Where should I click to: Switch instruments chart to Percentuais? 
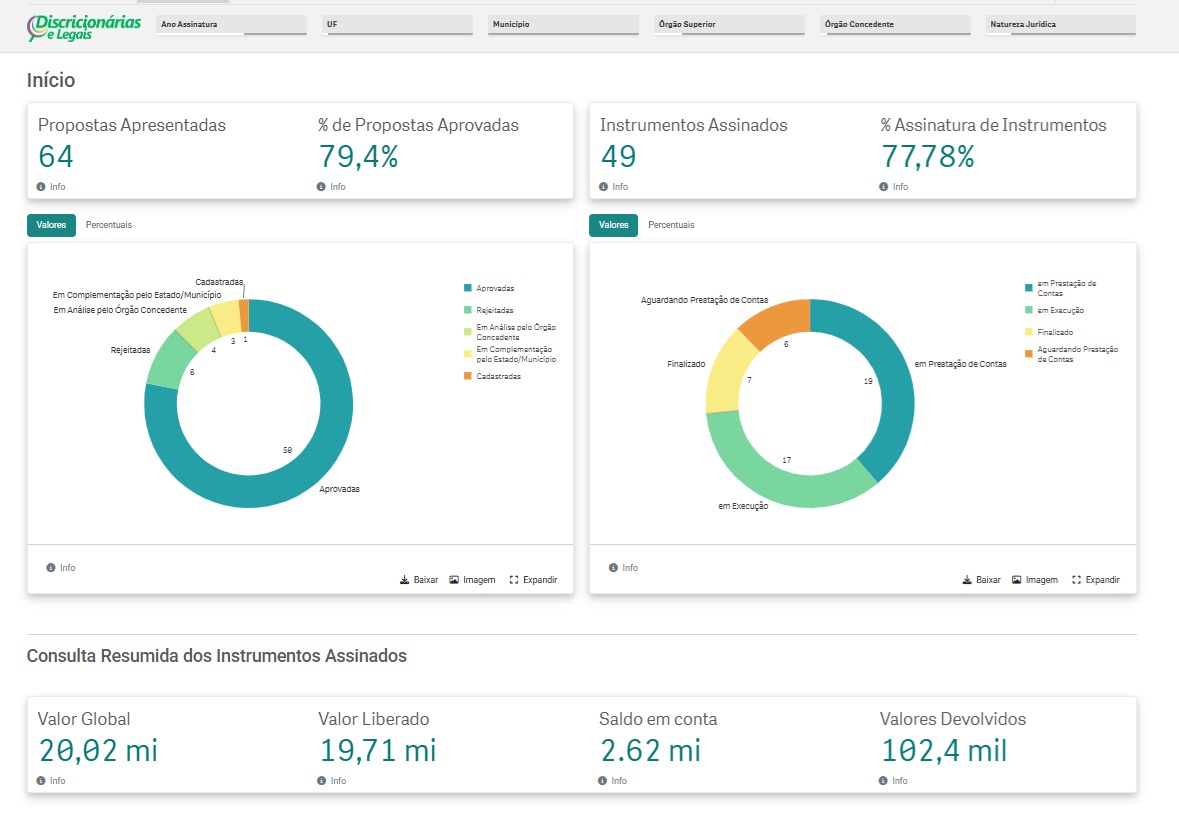(x=671, y=225)
